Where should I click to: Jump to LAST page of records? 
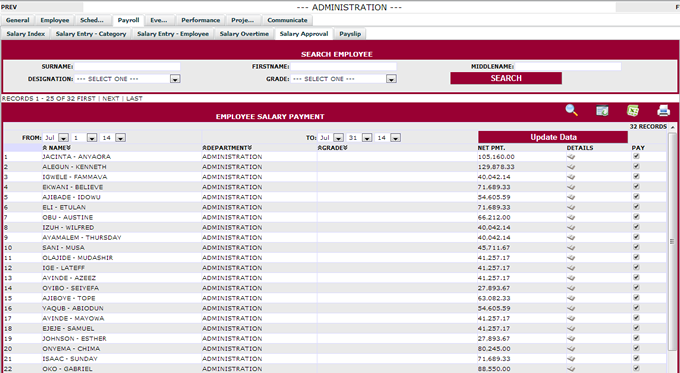point(134,98)
